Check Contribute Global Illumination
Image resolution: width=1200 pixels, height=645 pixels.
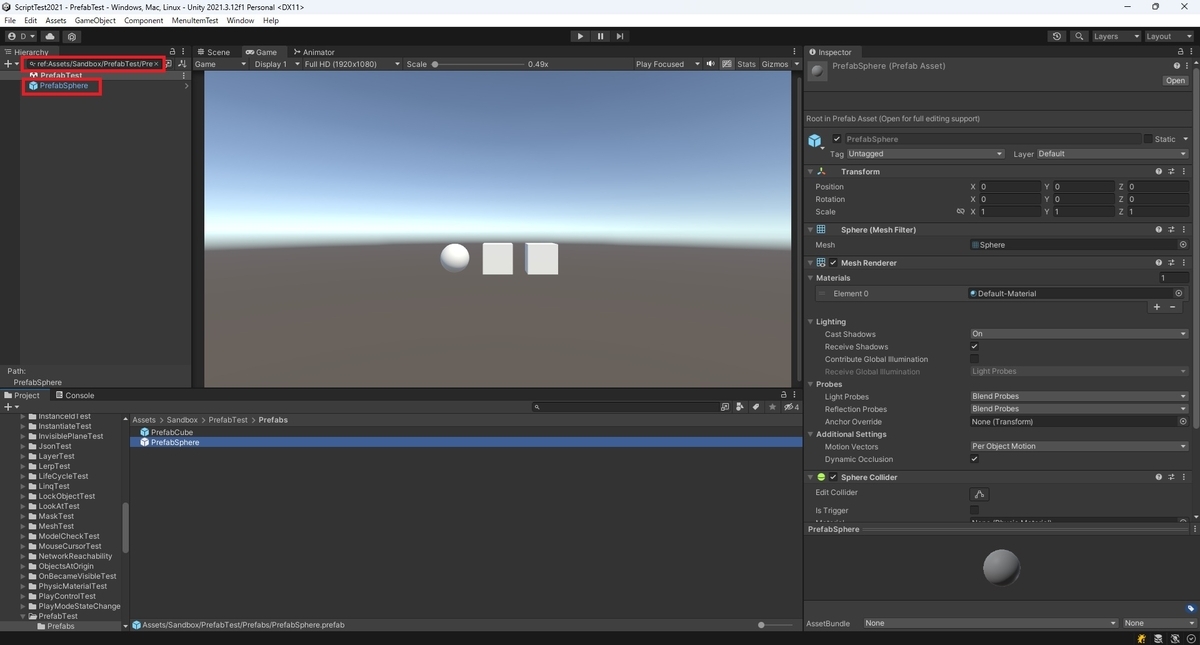(x=975, y=359)
